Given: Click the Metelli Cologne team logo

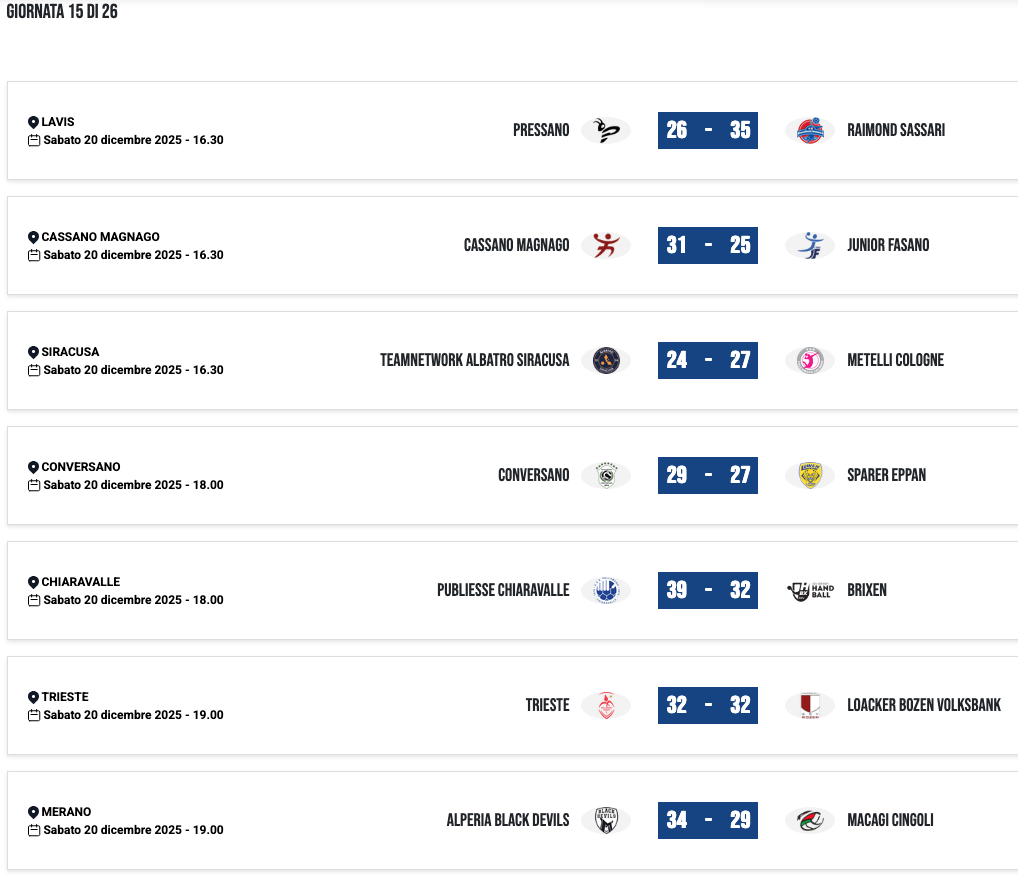Looking at the screenshot, I should 809,360.
